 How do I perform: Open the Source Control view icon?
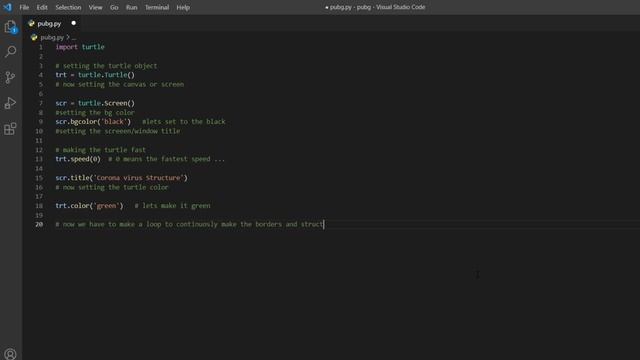coord(10,77)
